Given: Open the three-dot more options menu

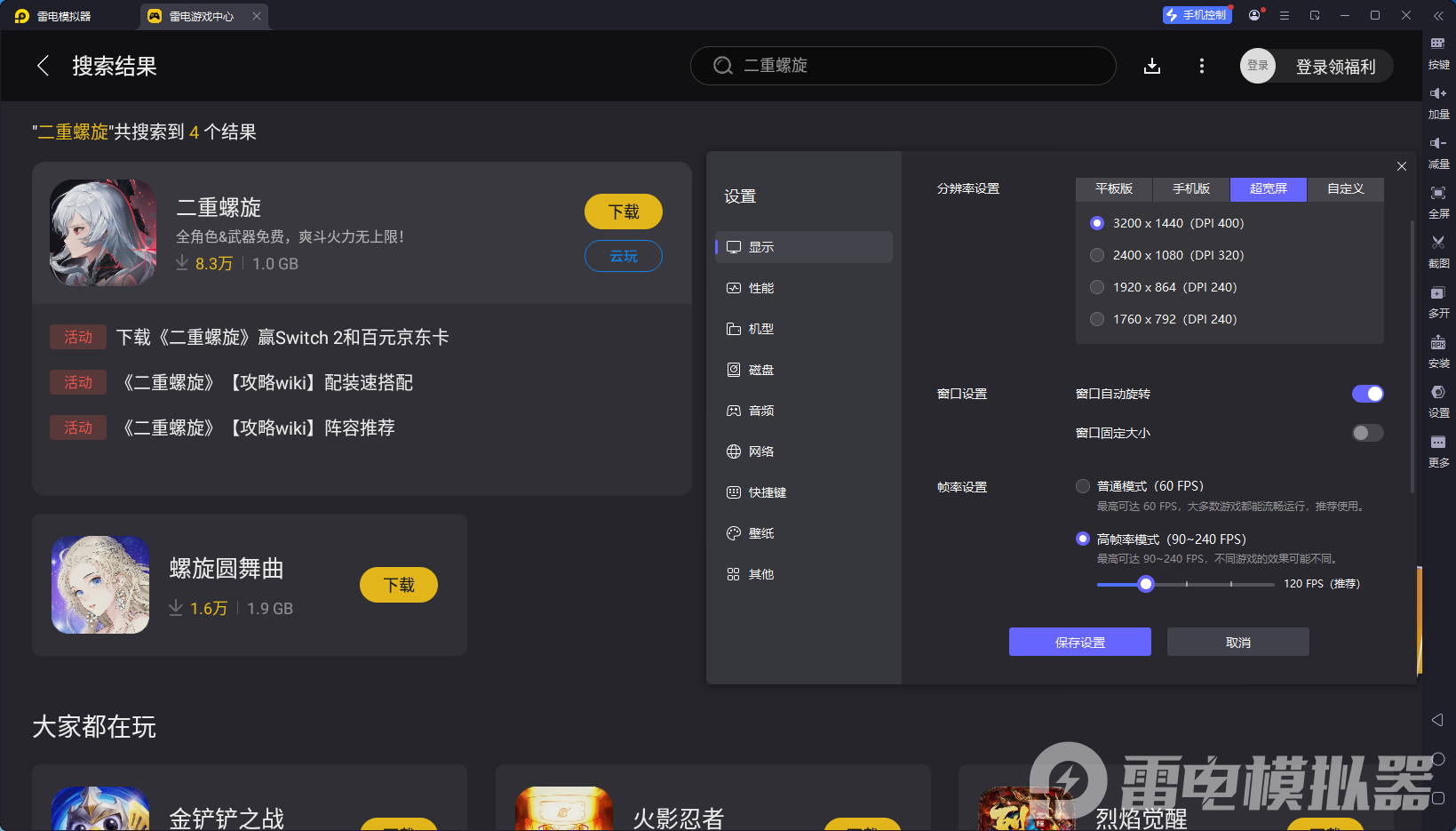Looking at the screenshot, I should [x=1202, y=66].
